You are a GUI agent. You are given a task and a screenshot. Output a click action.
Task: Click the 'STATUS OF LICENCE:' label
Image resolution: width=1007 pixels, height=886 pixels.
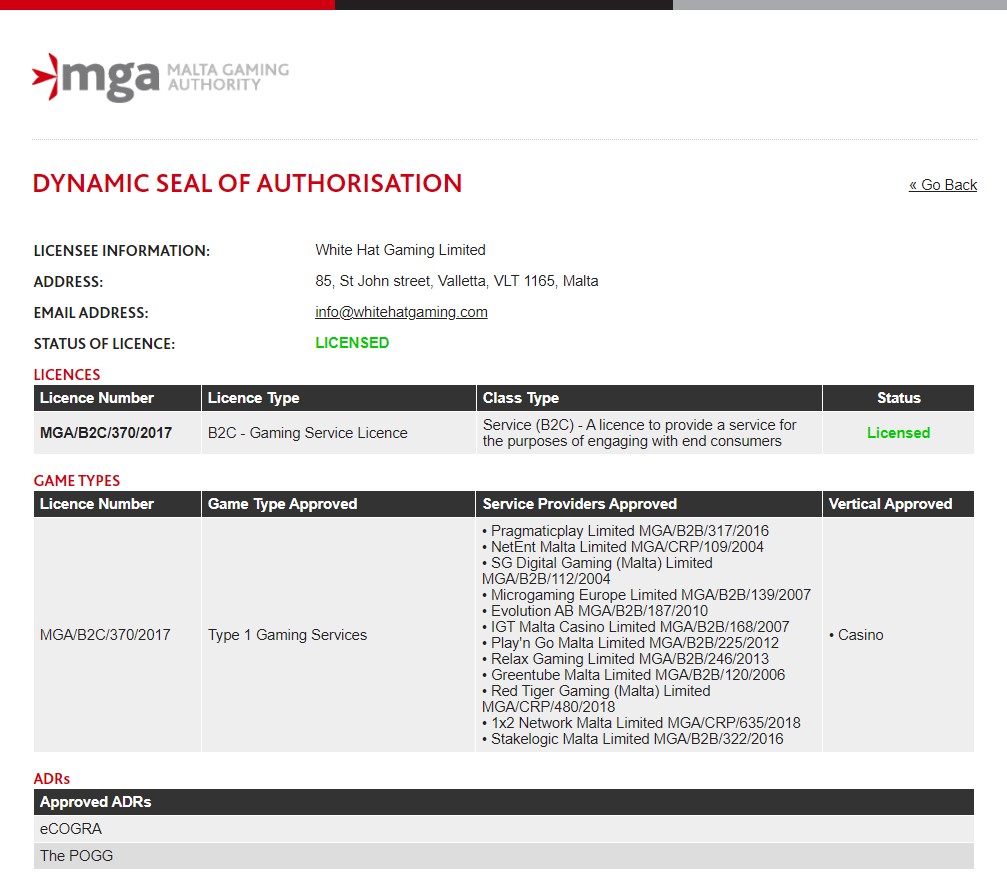104,344
